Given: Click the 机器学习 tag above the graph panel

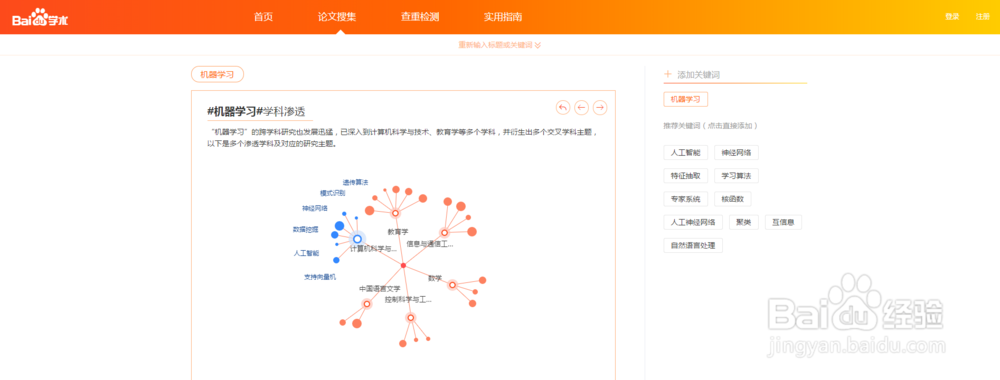Looking at the screenshot, I should click(217, 75).
